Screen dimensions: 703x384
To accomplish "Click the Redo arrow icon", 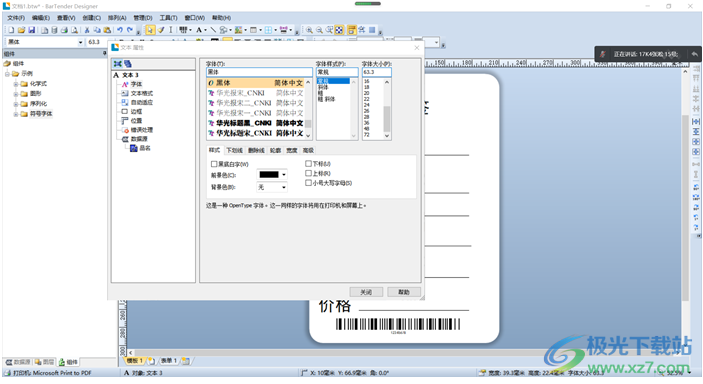I will (x=130, y=30).
